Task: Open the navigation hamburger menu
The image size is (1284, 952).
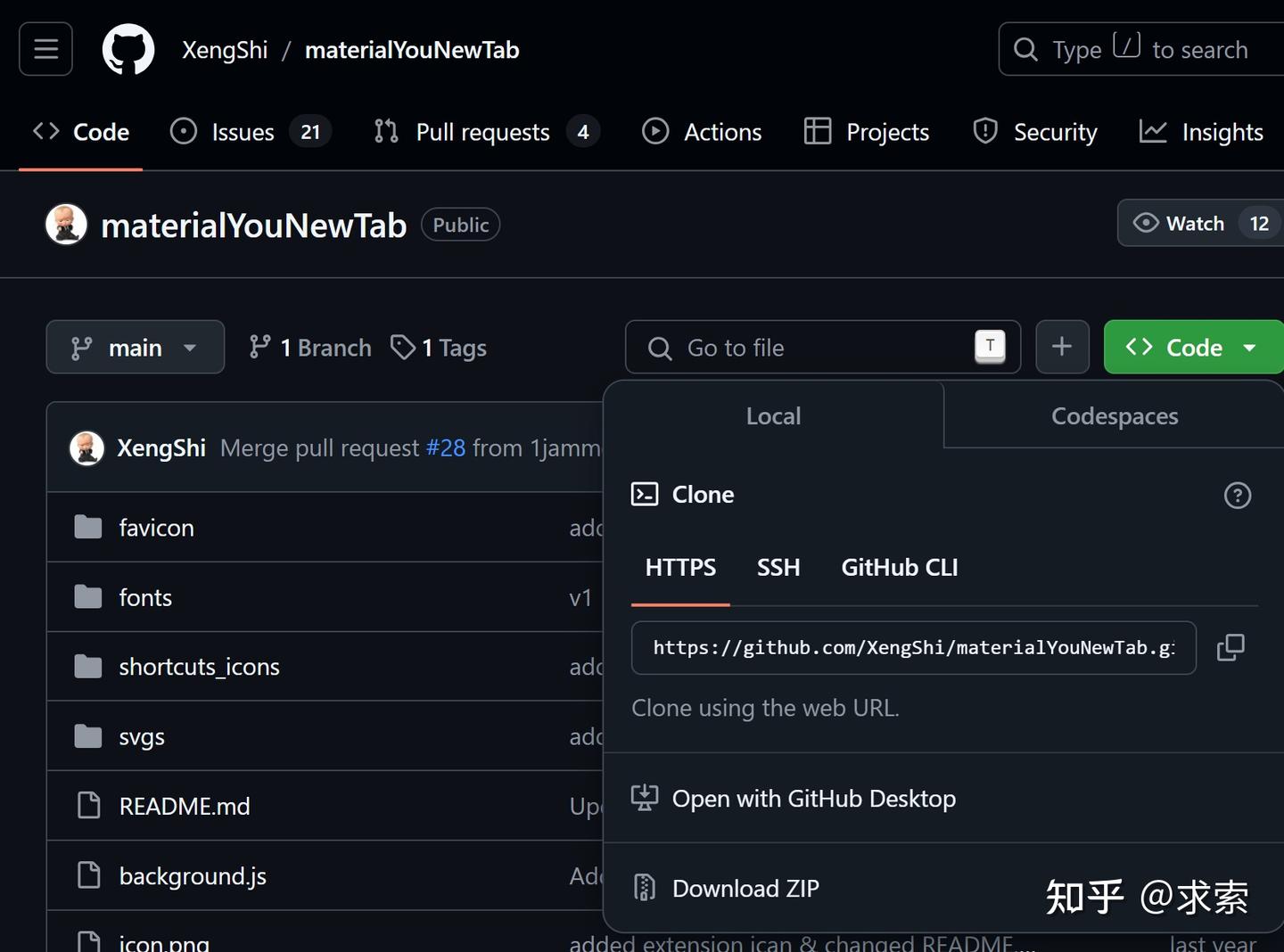Action: pos(45,49)
